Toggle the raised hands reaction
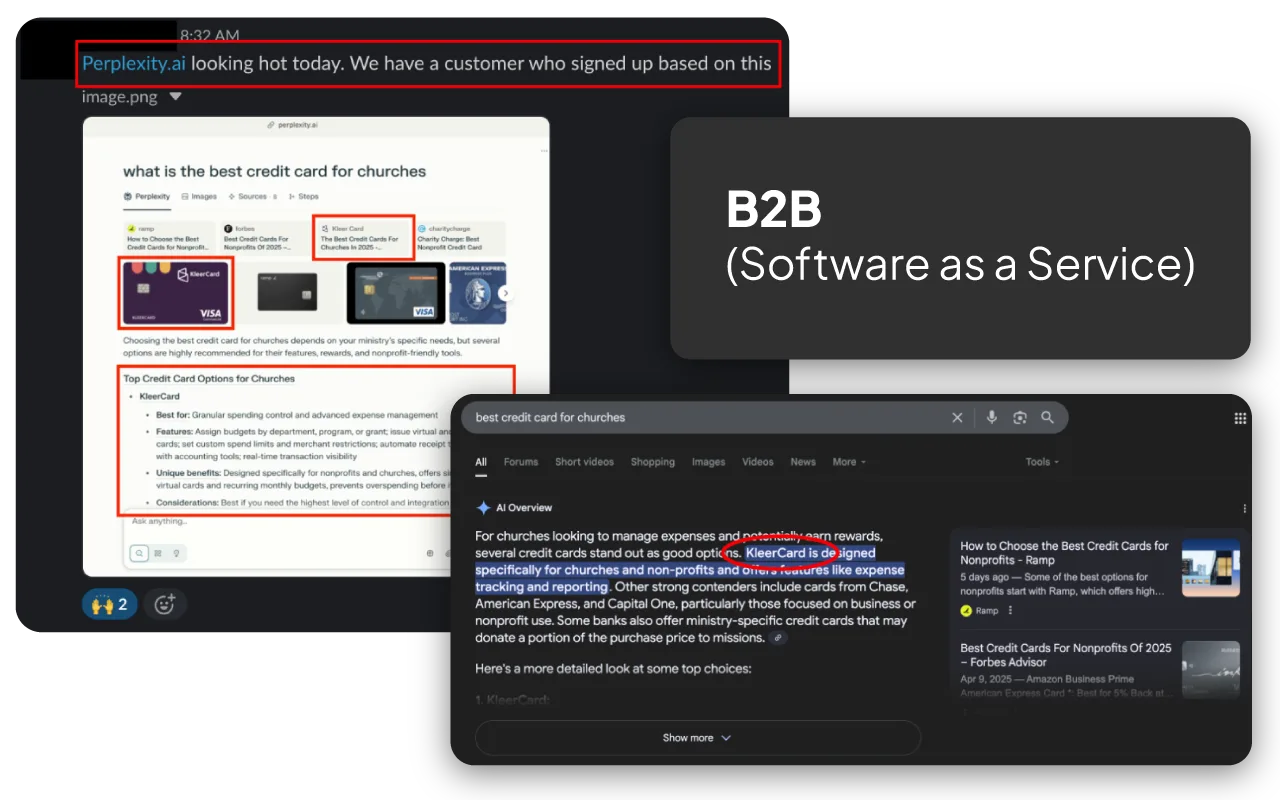 point(109,604)
